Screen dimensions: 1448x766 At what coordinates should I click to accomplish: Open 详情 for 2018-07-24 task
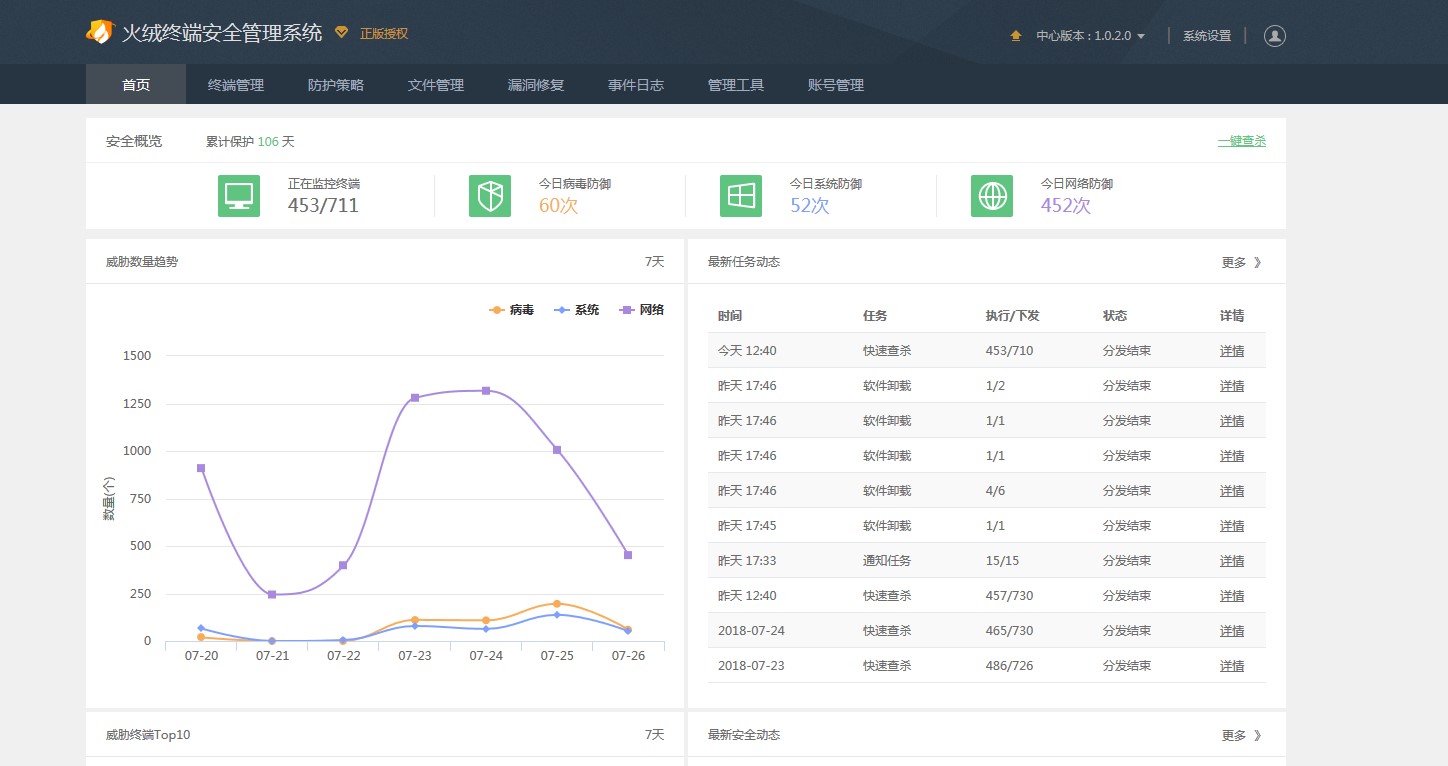(x=1232, y=631)
